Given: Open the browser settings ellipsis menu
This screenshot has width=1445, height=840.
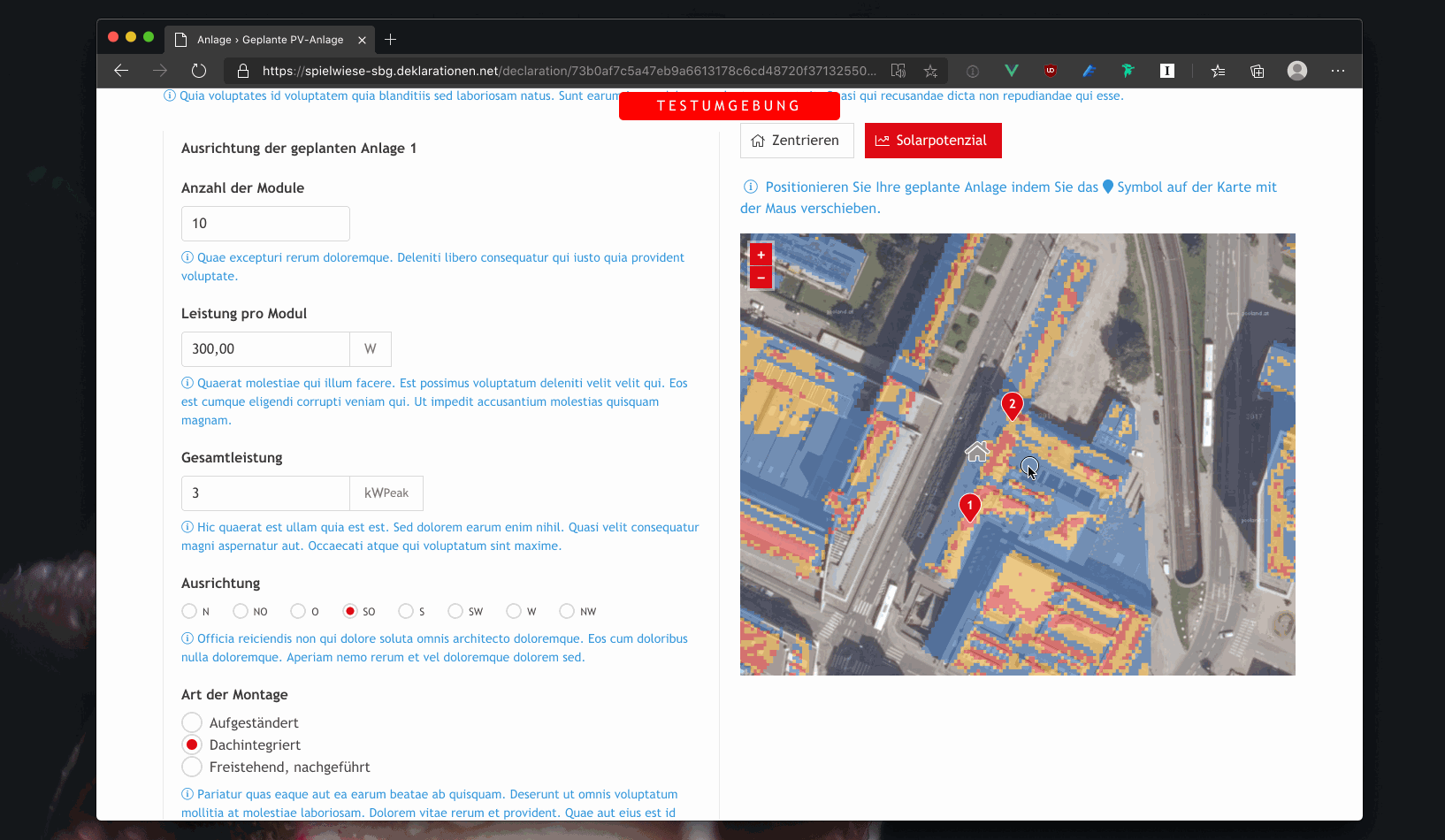Looking at the screenshot, I should point(1338,71).
